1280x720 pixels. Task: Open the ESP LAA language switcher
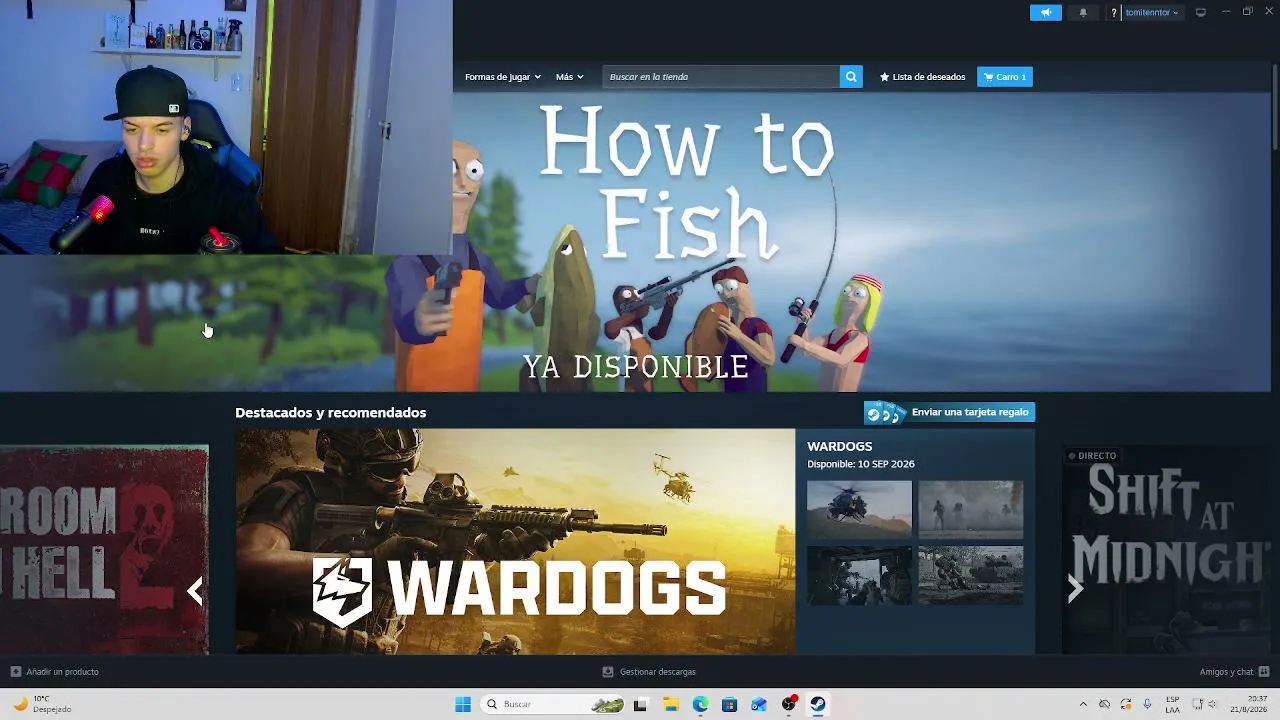coord(1172,704)
